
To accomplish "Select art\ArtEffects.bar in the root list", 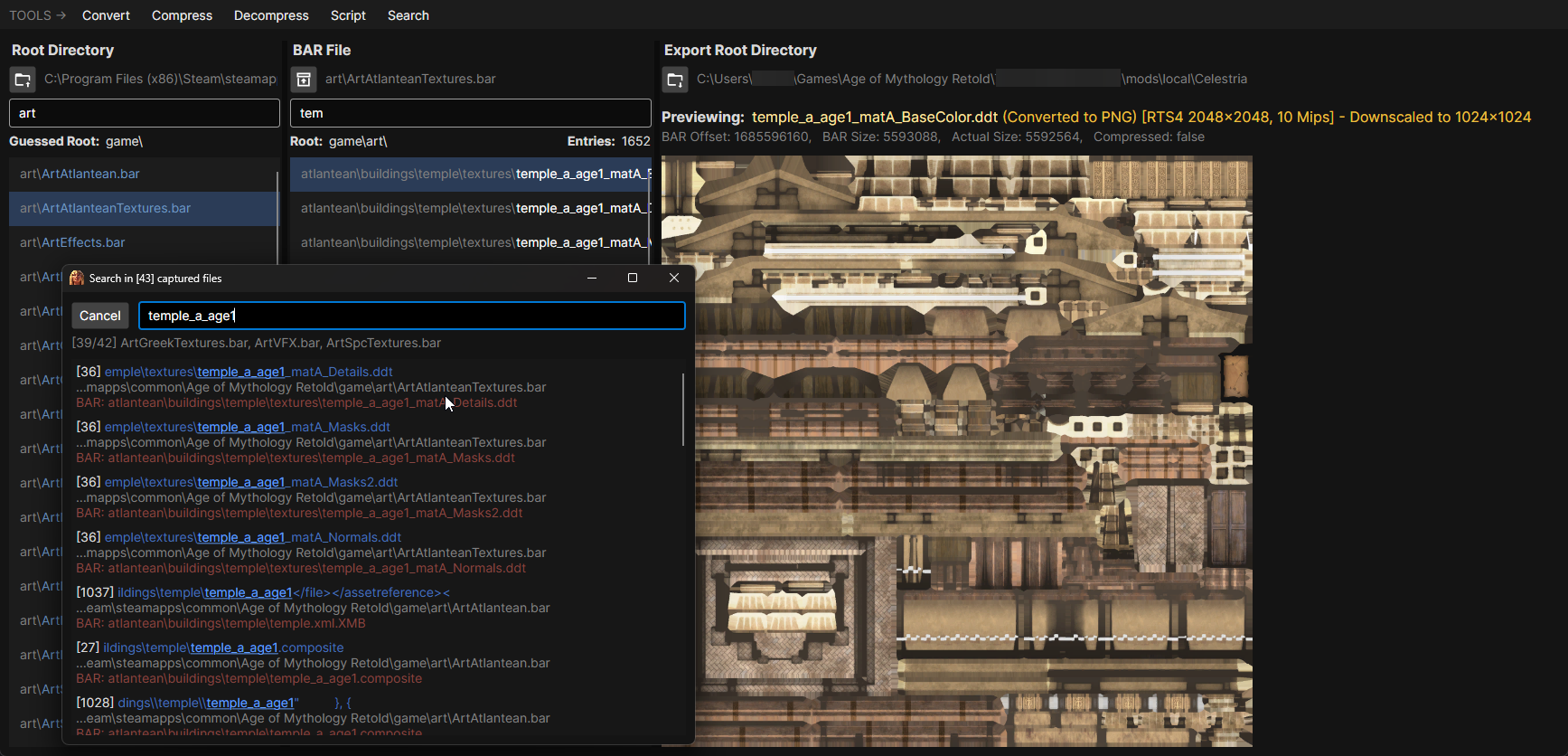I will click(x=144, y=242).
